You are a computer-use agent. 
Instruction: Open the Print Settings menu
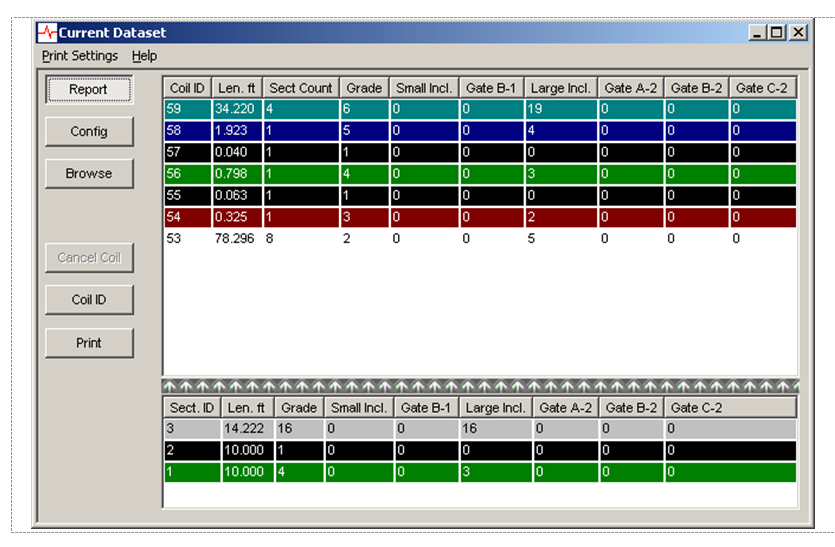pyautogui.click(x=80, y=56)
